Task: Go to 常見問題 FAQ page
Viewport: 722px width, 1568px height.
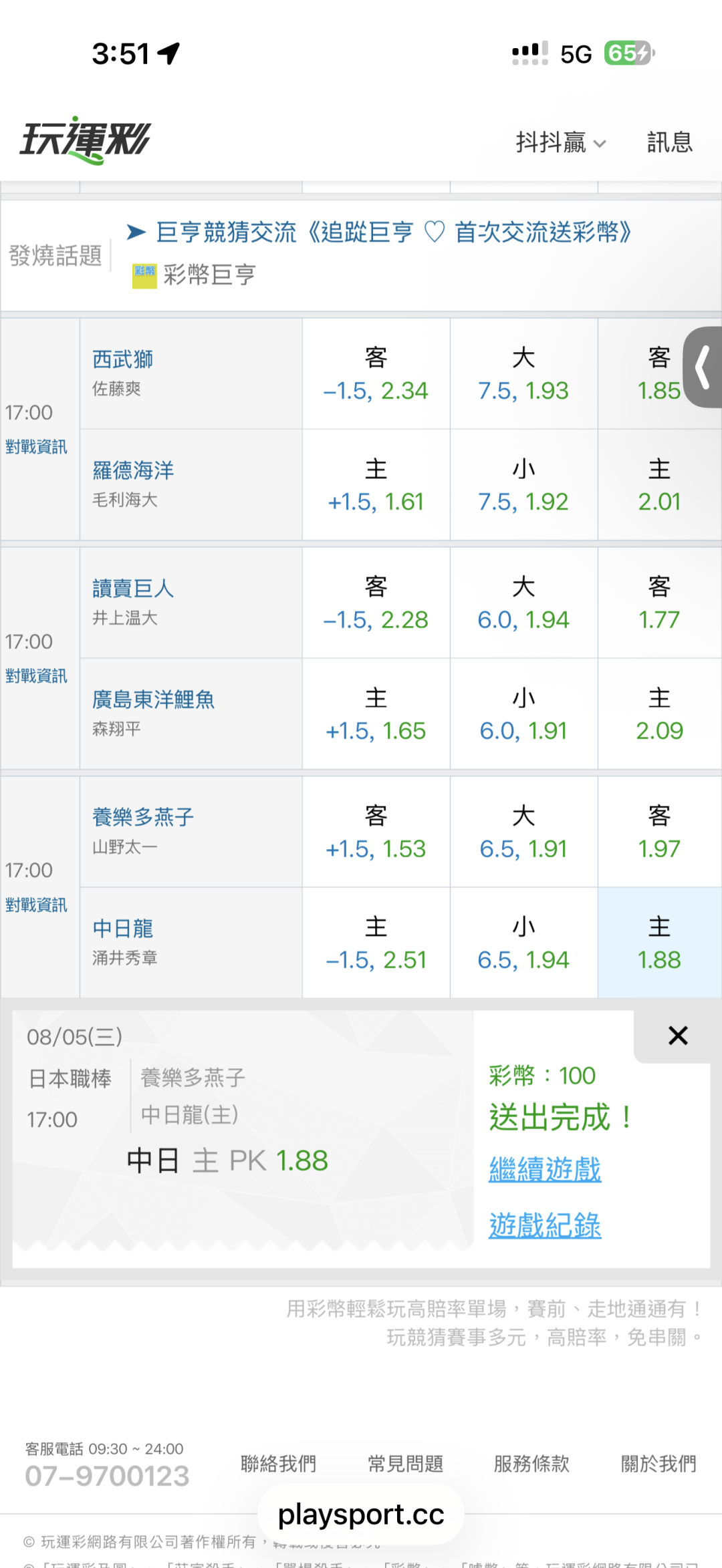Action: (x=405, y=1463)
